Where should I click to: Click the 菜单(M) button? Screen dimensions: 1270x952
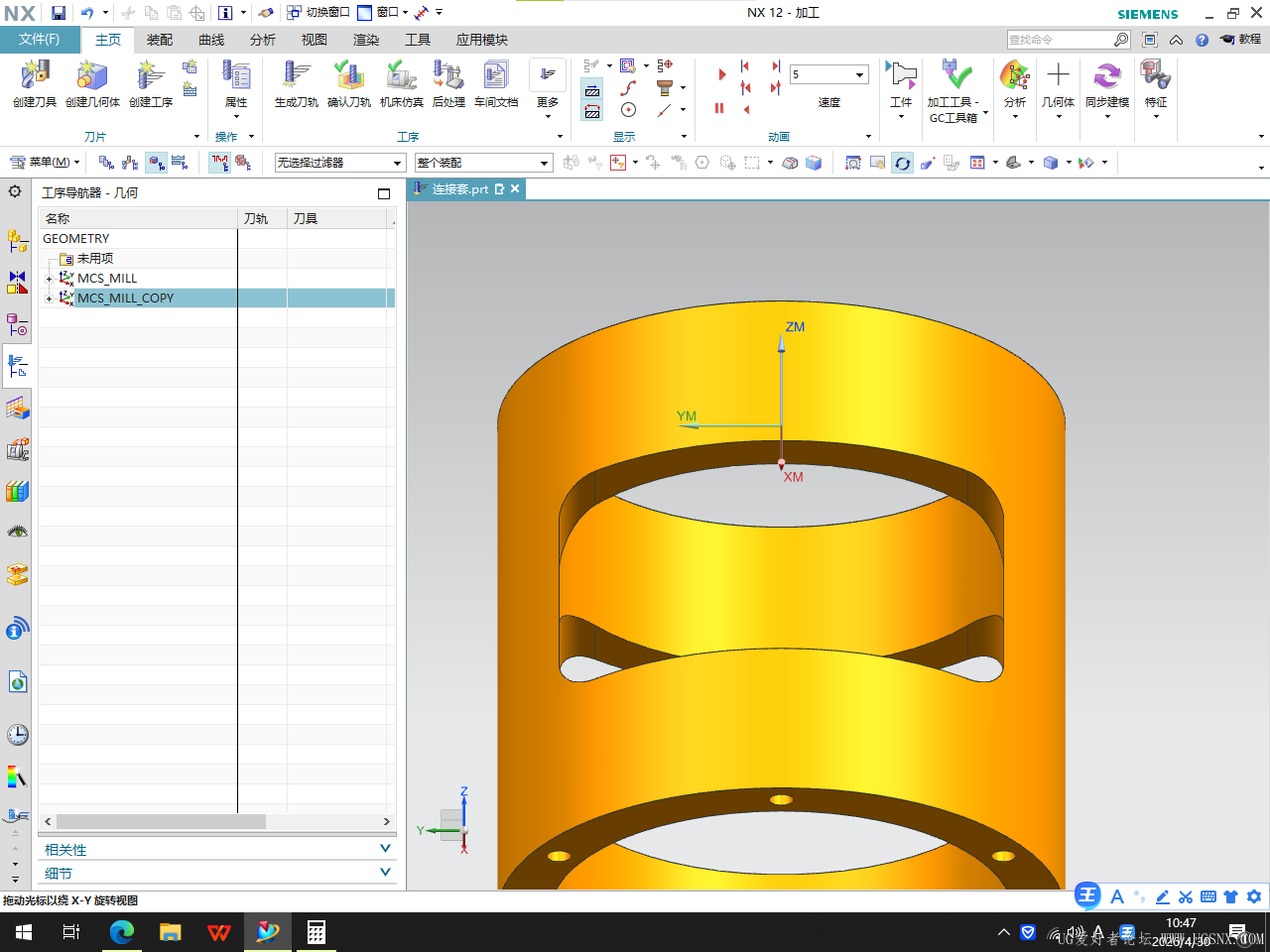tap(45, 162)
